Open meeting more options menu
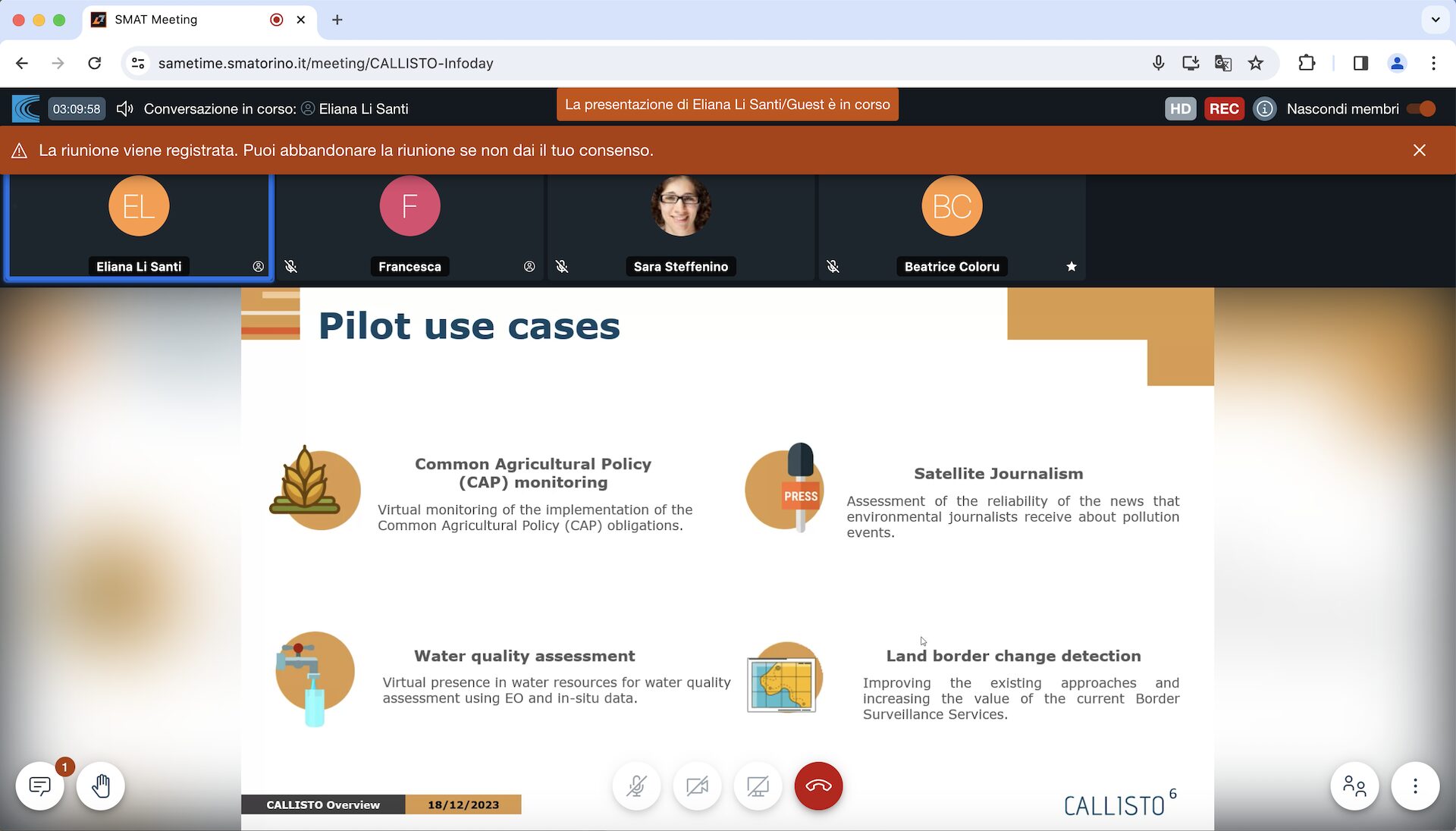This screenshot has height=831, width=1456. coord(1415,786)
